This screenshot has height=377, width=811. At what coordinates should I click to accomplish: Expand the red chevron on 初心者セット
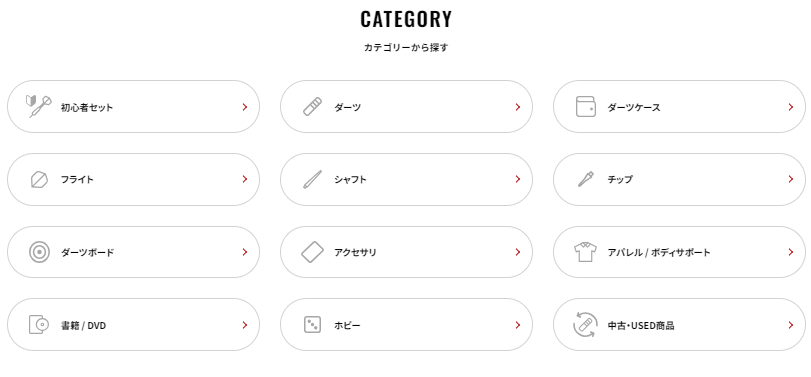pyautogui.click(x=245, y=107)
